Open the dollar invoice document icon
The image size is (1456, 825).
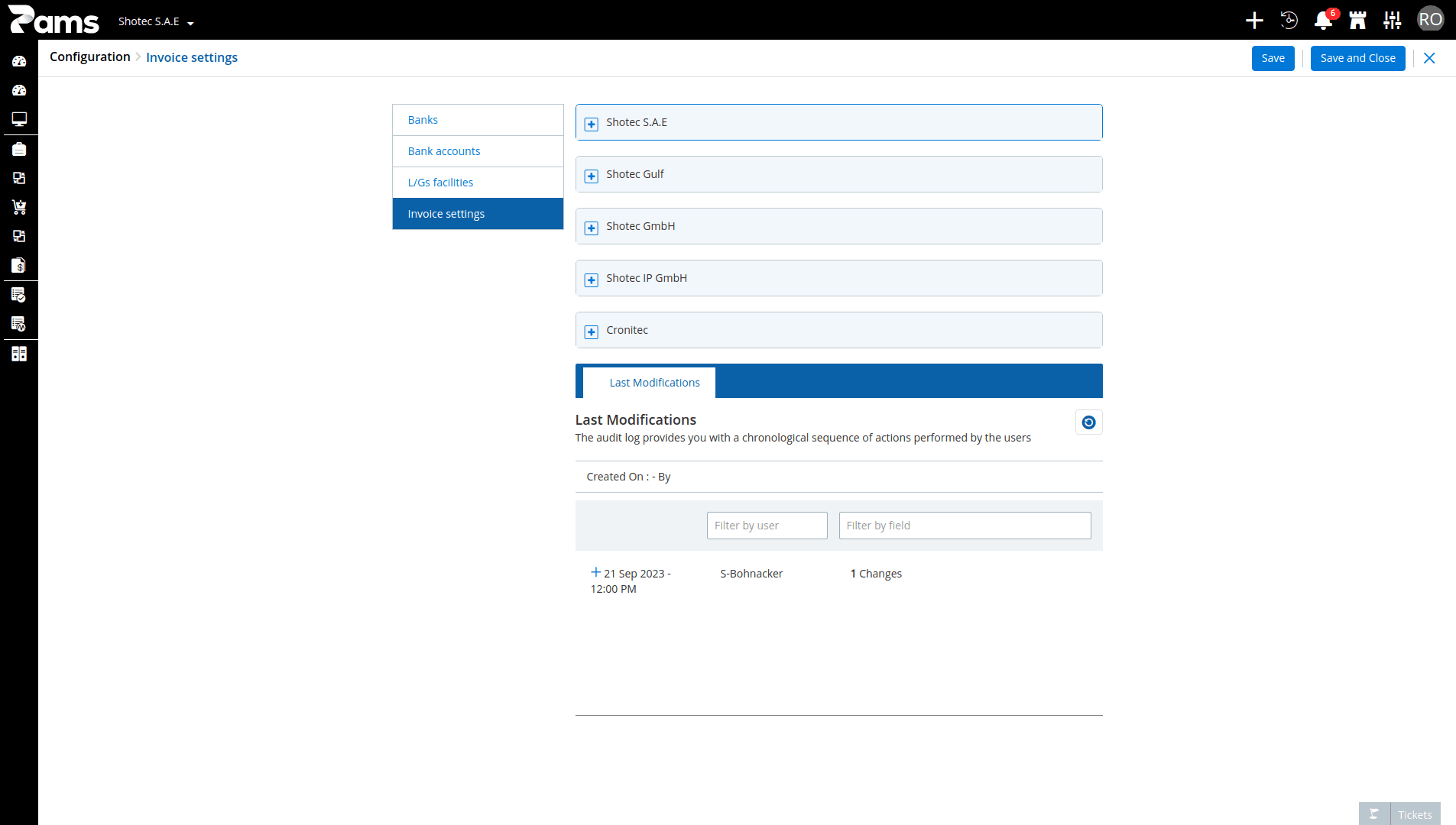(19, 265)
